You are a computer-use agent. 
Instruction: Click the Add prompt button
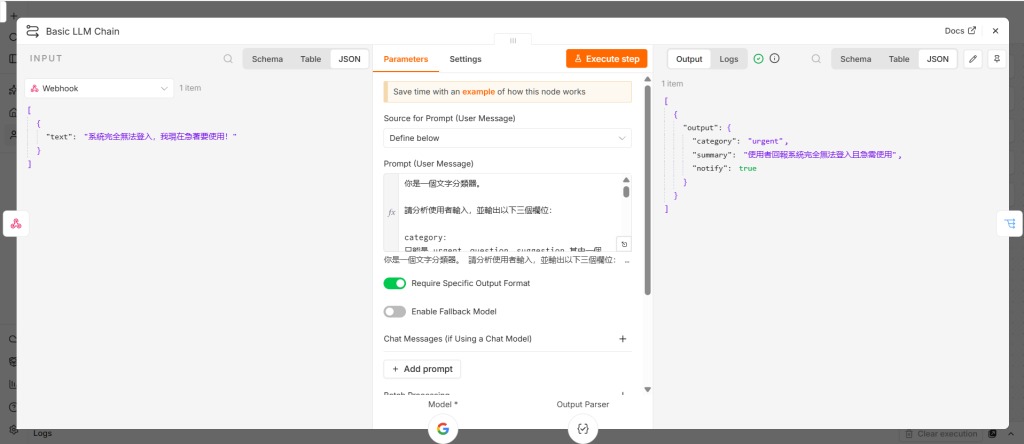(423, 369)
